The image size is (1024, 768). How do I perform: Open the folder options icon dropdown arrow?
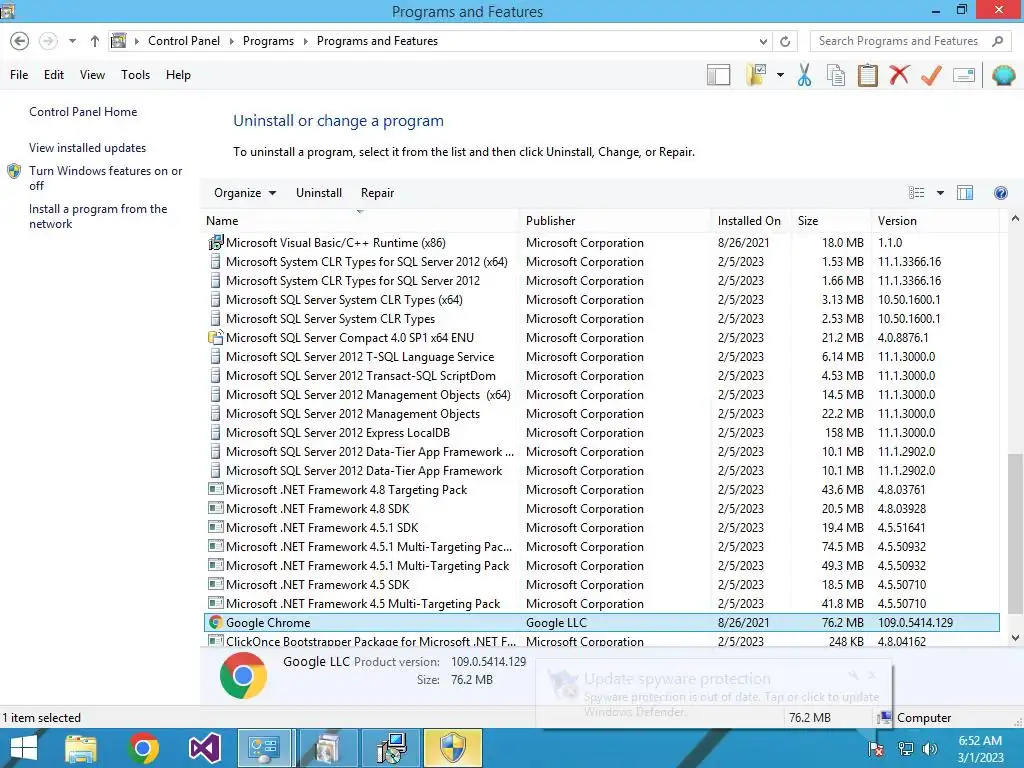click(780, 75)
